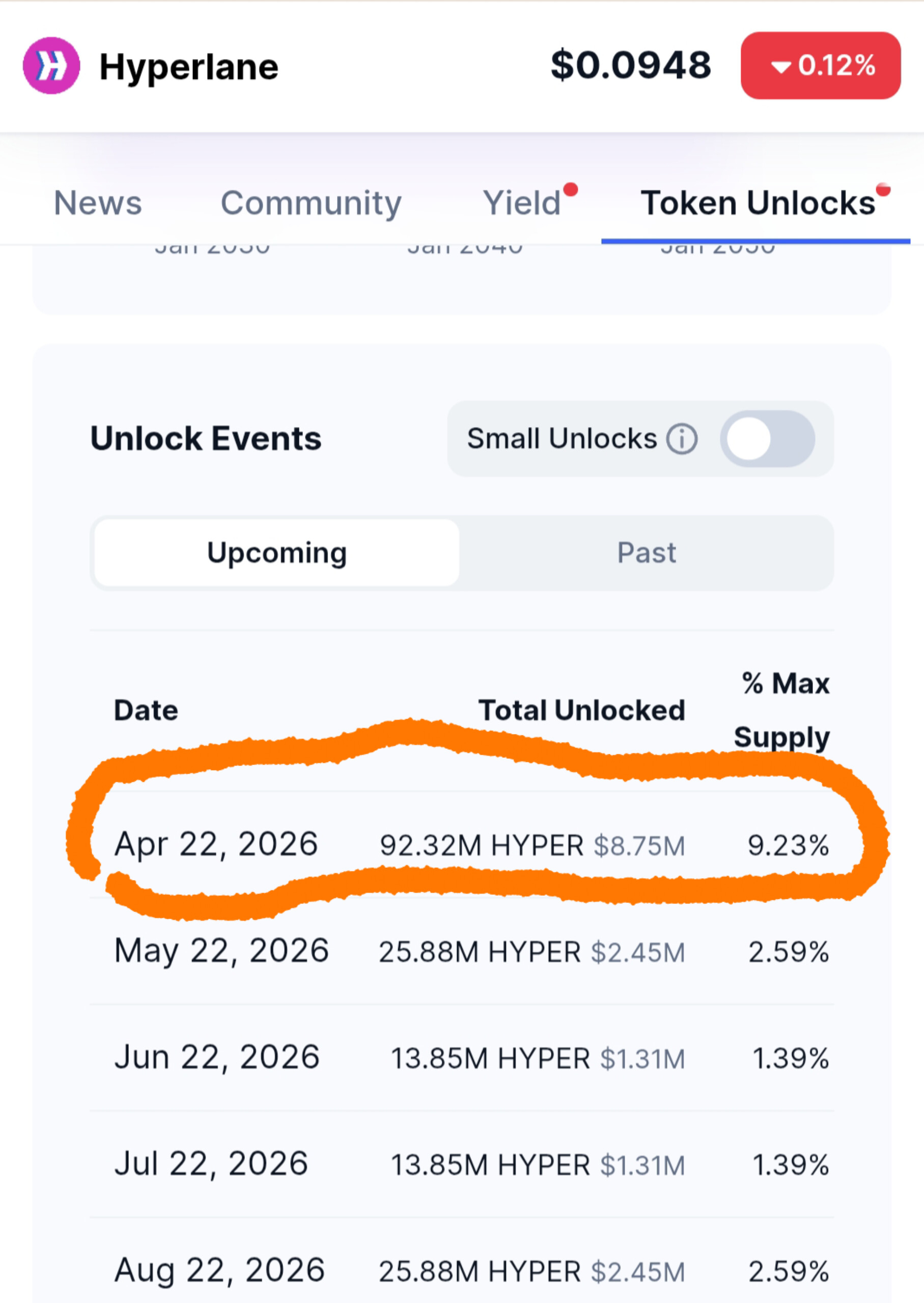Select the Token Unlocks tab
The image size is (924, 1303).
pyautogui.click(x=758, y=203)
